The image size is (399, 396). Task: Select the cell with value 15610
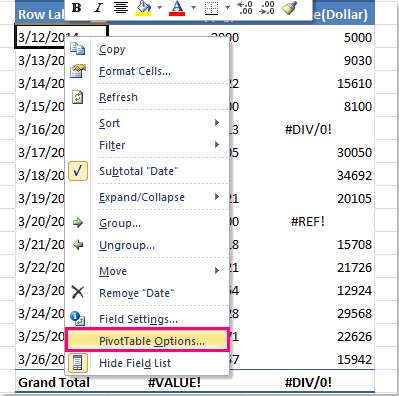(354, 84)
